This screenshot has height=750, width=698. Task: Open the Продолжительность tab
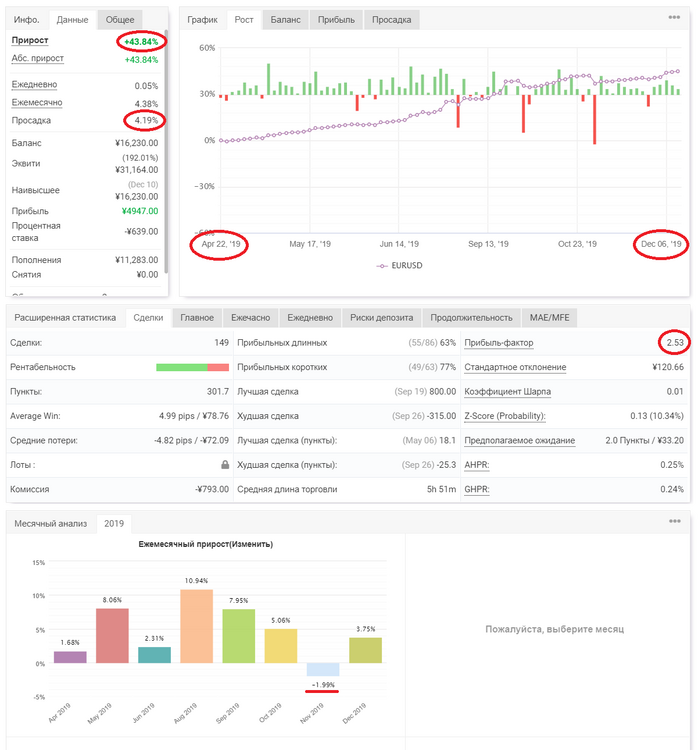(471, 318)
